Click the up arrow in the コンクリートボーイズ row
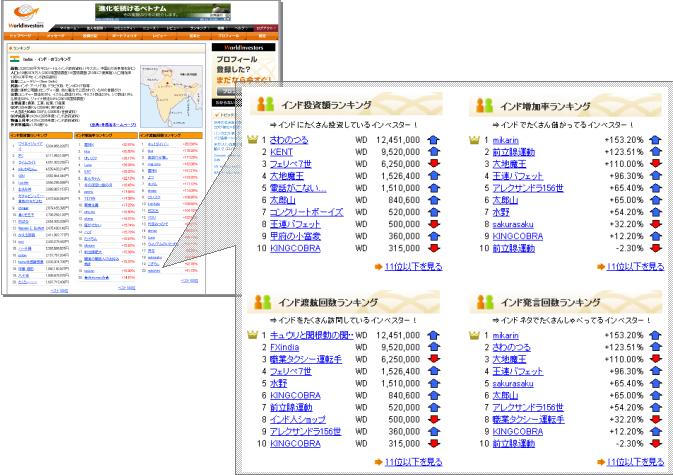Viewport: 673px width, 475px height. tap(434, 212)
